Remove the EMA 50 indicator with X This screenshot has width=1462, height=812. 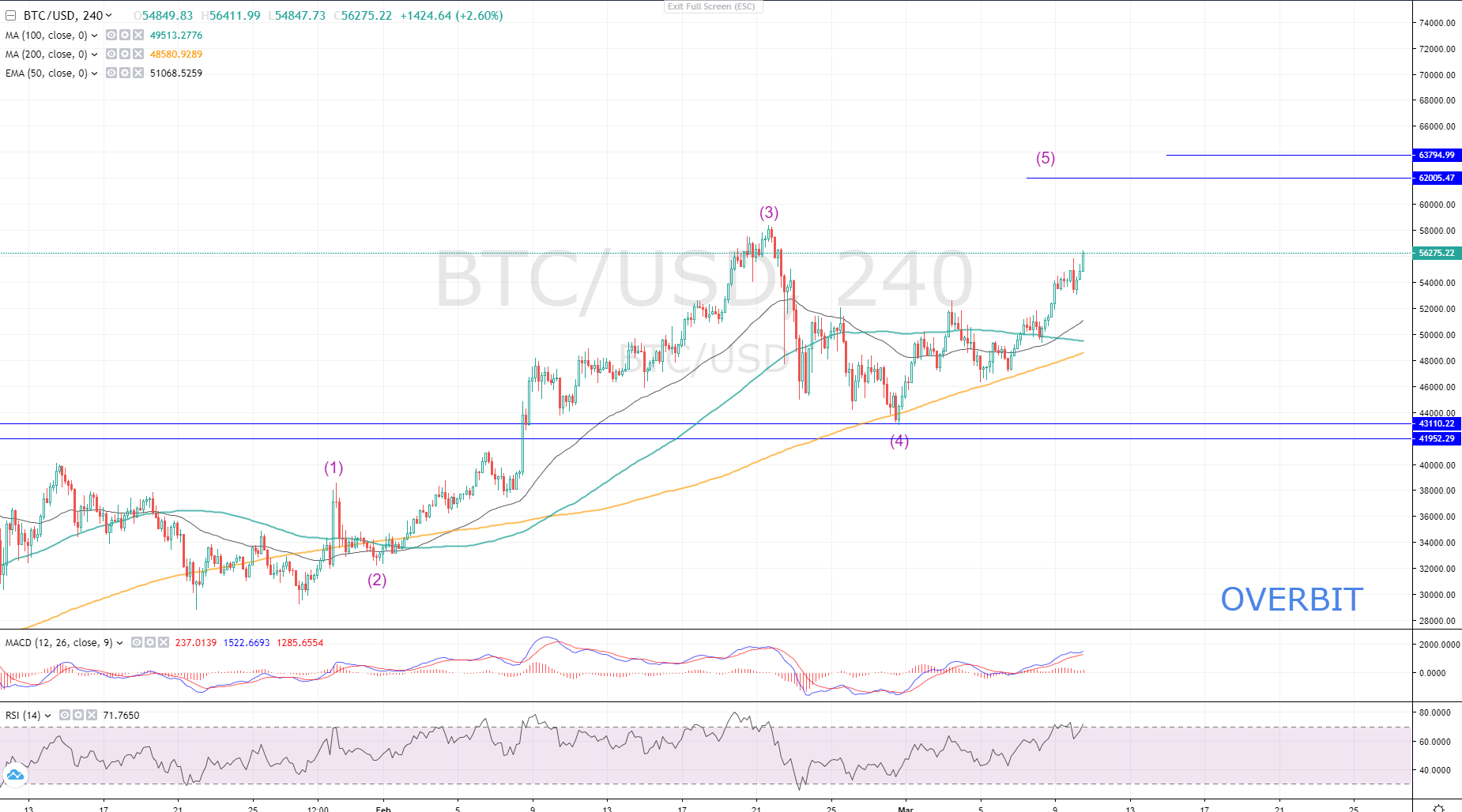pos(138,73)
